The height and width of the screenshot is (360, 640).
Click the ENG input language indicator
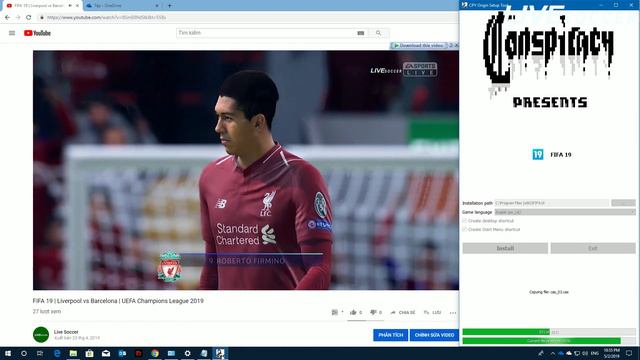point(595,353)
